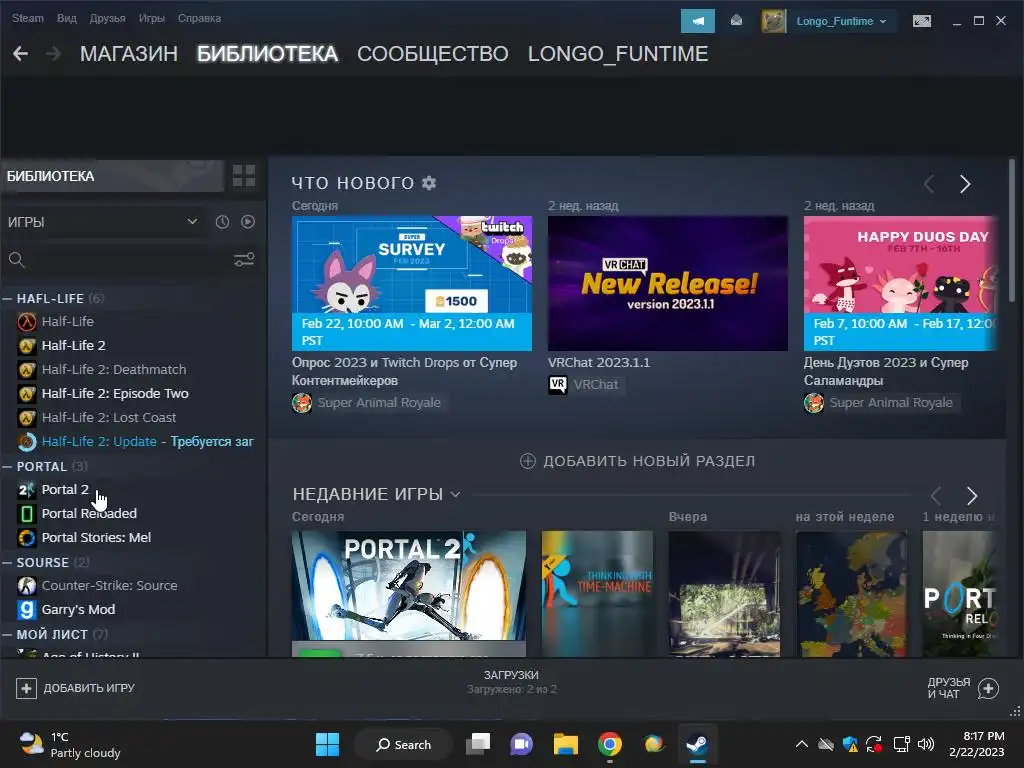Screen dimensions: 1024x768
Task: Select Garry's Mod in the library
Action: coord(78,609)
